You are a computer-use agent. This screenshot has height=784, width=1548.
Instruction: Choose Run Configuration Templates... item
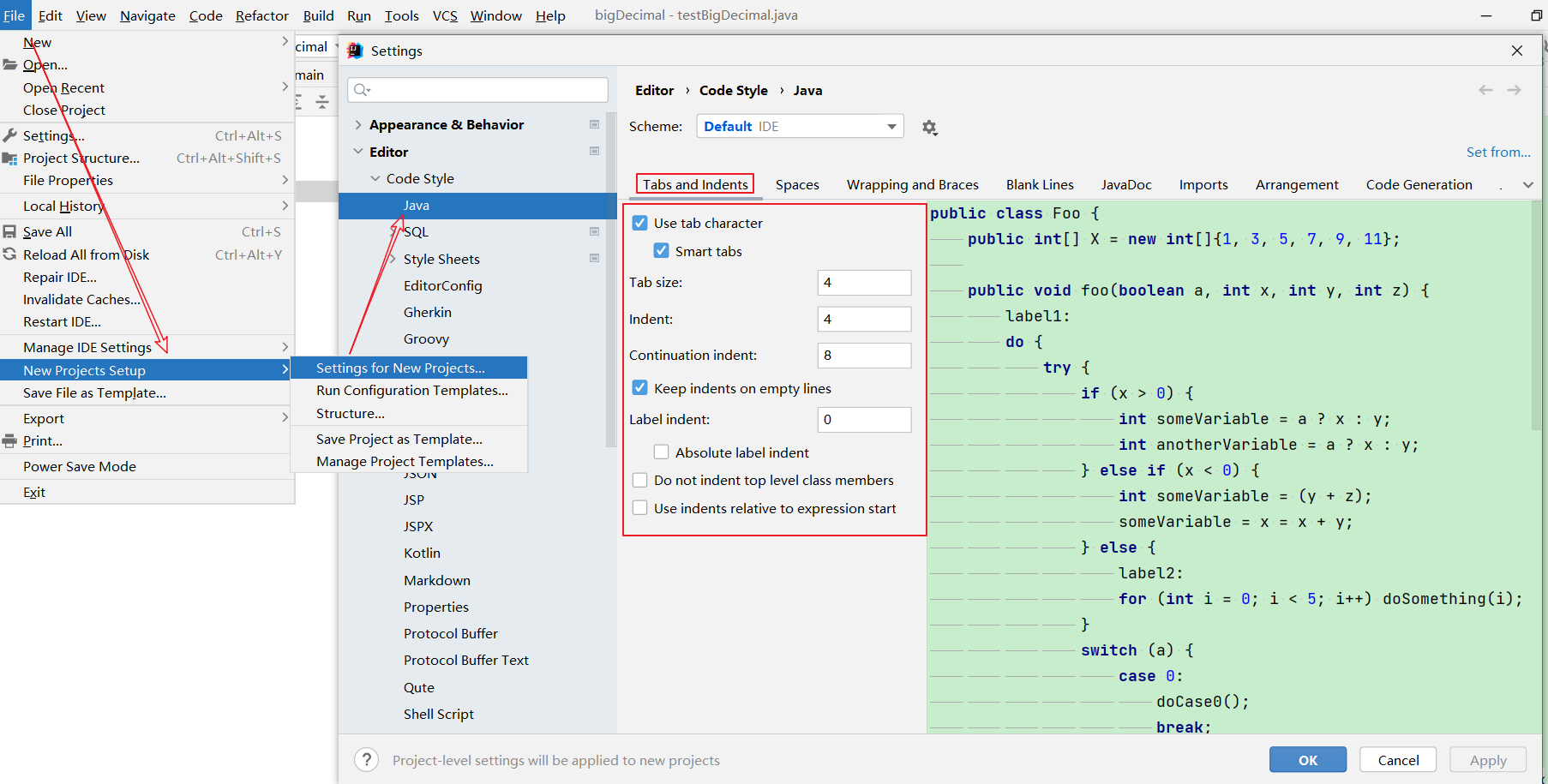(x=409, y=390)
